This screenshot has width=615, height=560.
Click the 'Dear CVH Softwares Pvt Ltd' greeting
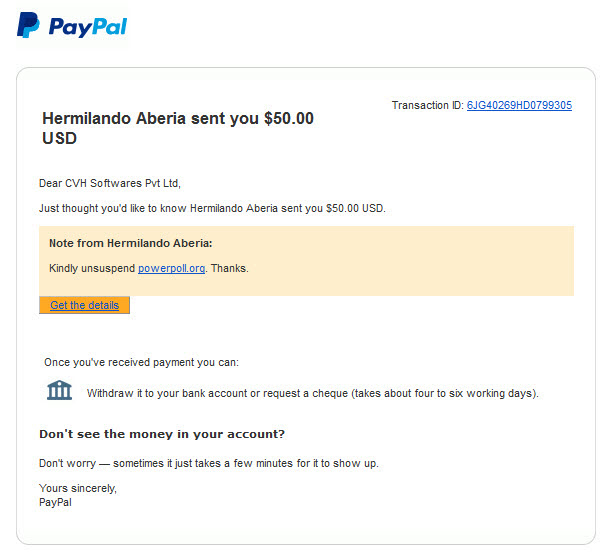(110, 183)
